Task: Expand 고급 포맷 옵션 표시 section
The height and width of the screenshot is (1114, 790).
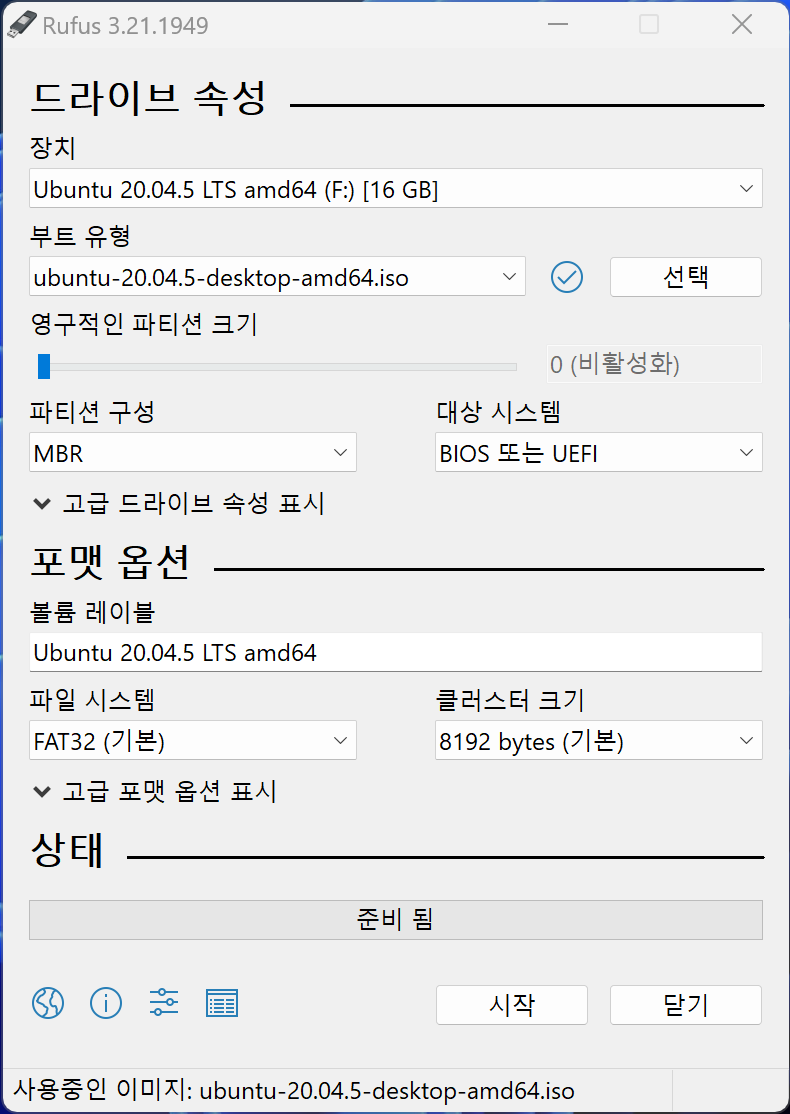Action: [x=155, y=791]
